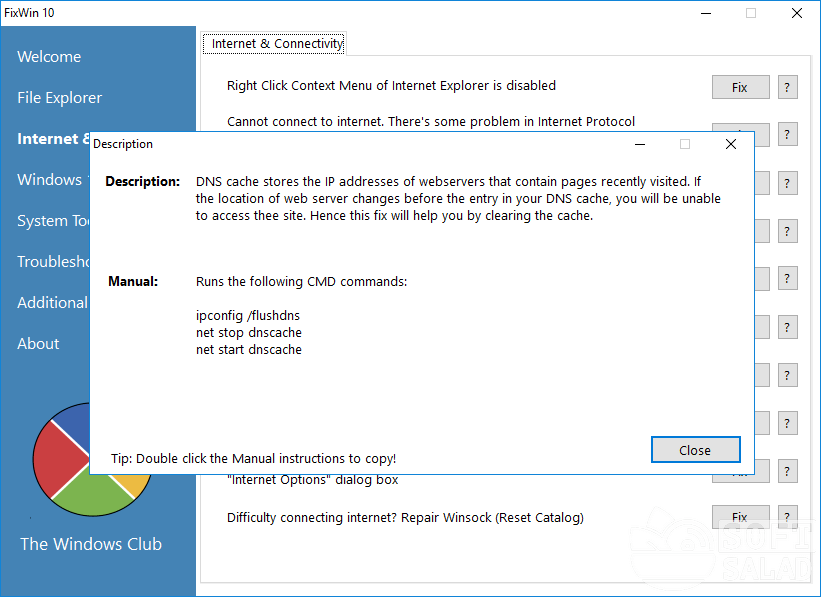Select Internet & Connectivity sidebar item

point(53,139)
